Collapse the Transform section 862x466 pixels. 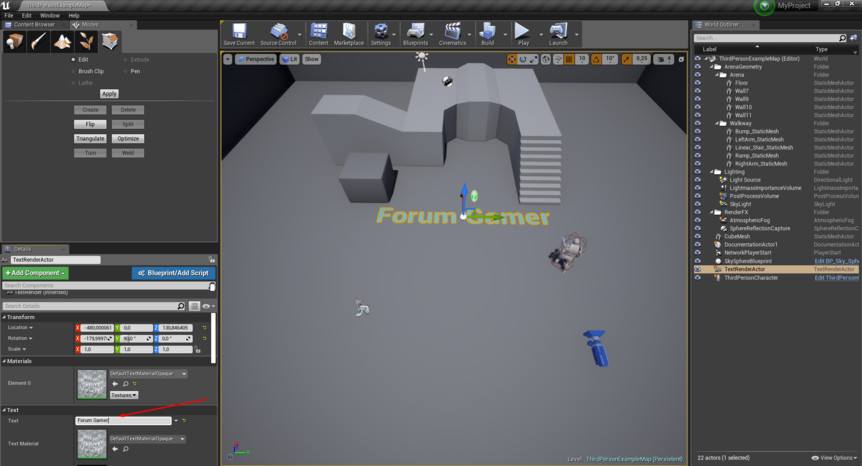pyautogui.click(x=4, y=317)
